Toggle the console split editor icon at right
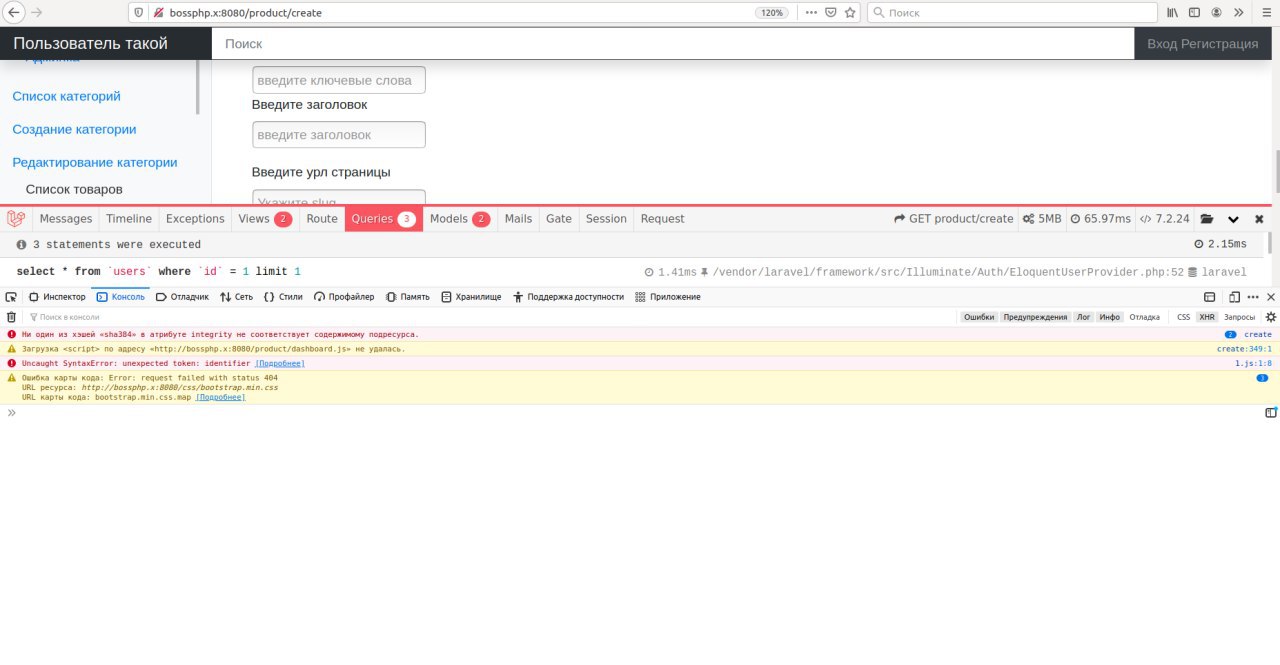 pos(1271,412)
